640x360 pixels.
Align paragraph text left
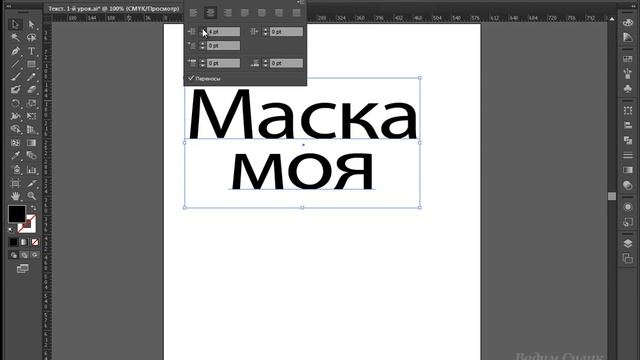pyautogui.click(x=193, y=13)
